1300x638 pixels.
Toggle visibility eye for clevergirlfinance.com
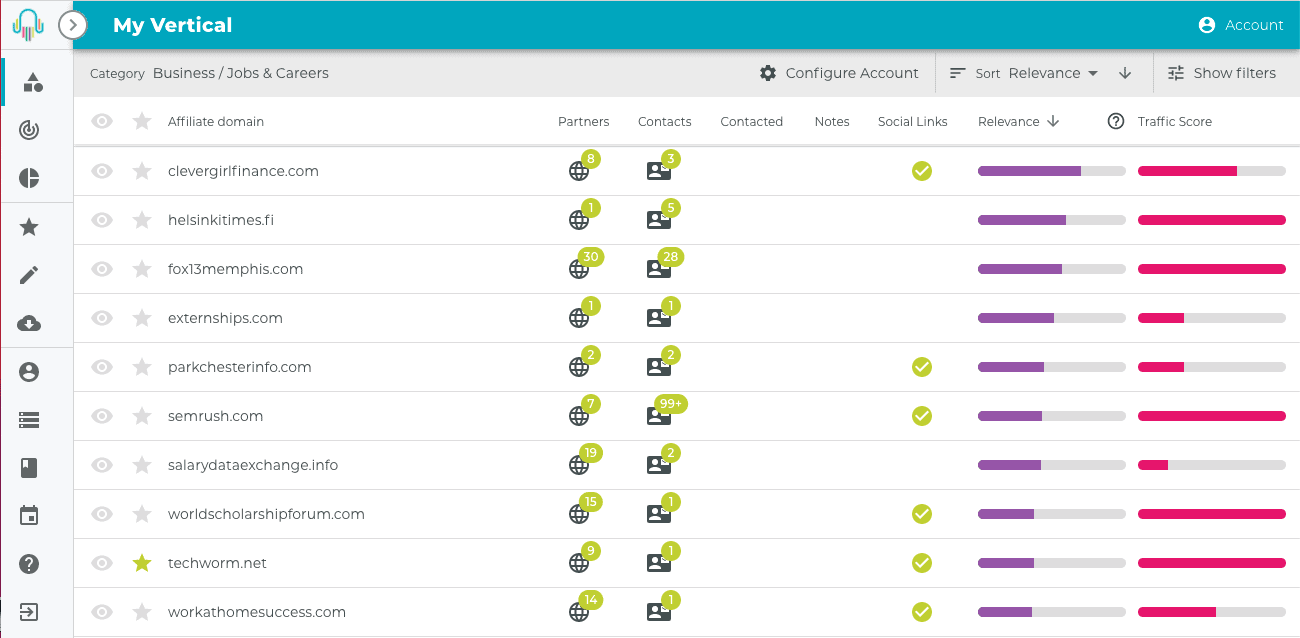(102, 171)
